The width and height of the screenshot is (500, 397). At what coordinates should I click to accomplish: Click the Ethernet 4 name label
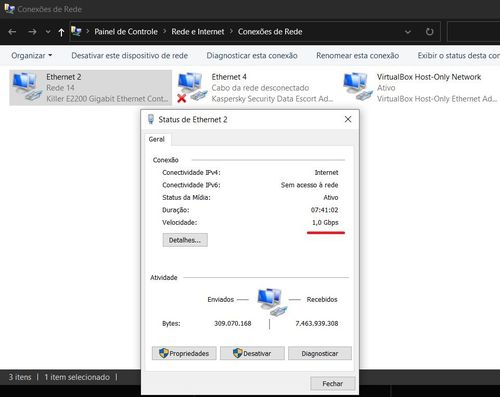pos(229,77)
